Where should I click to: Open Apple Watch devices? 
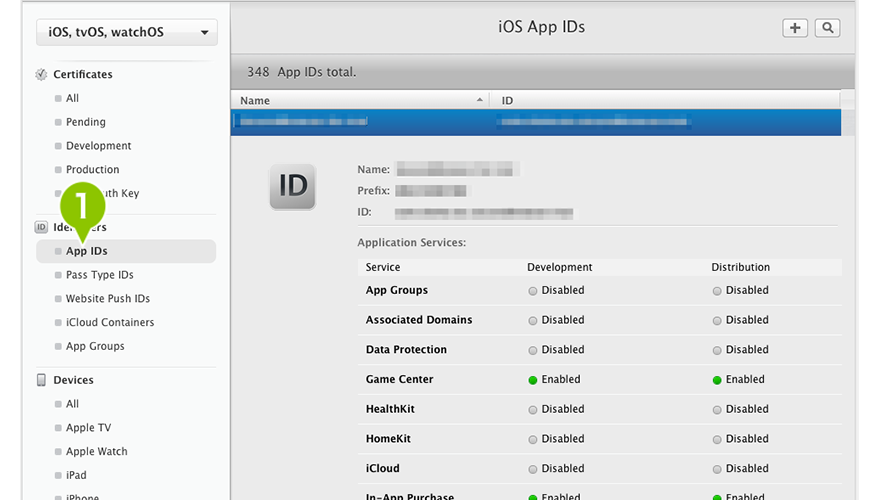click(97, 452)
